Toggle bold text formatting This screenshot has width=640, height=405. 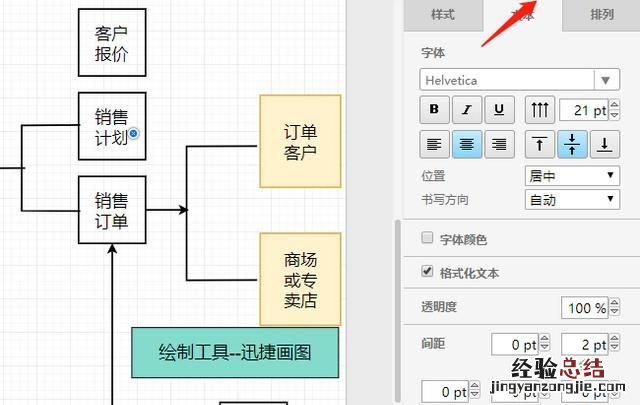tap(434, 109)
